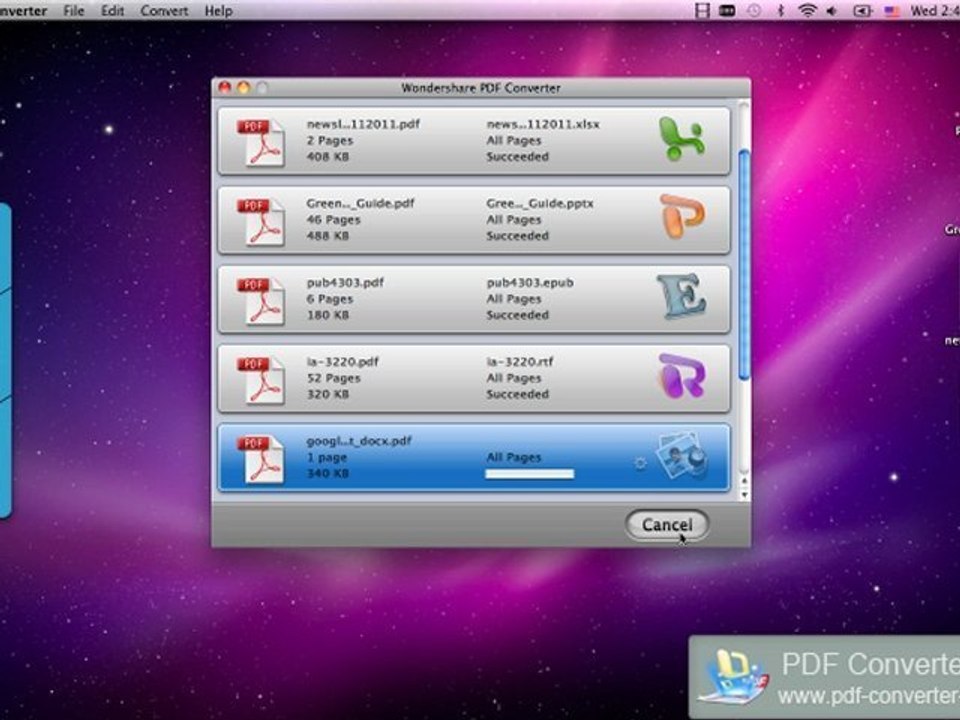
Task: Click the '180 KB' size label
Action: [x=328, y=315]
